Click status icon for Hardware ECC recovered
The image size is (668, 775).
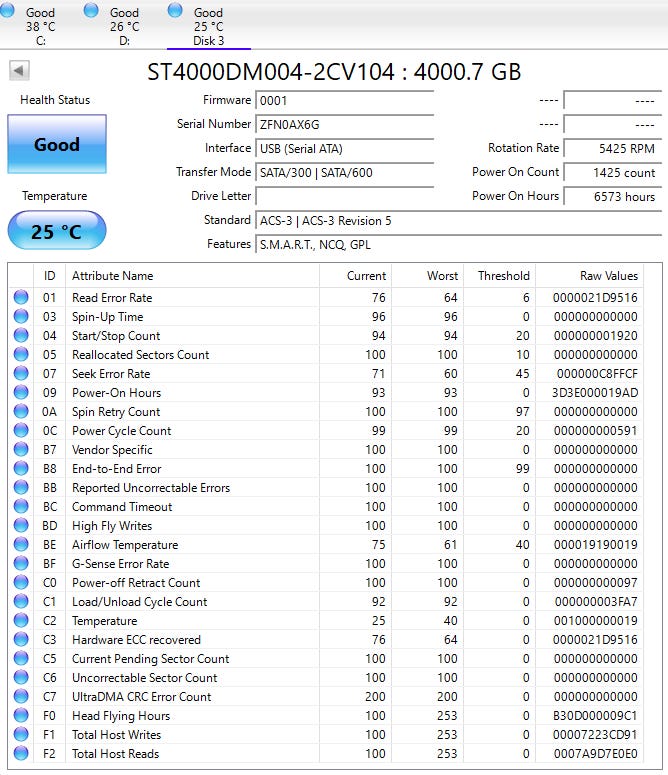pyautogui.click(x=21, y=639)
